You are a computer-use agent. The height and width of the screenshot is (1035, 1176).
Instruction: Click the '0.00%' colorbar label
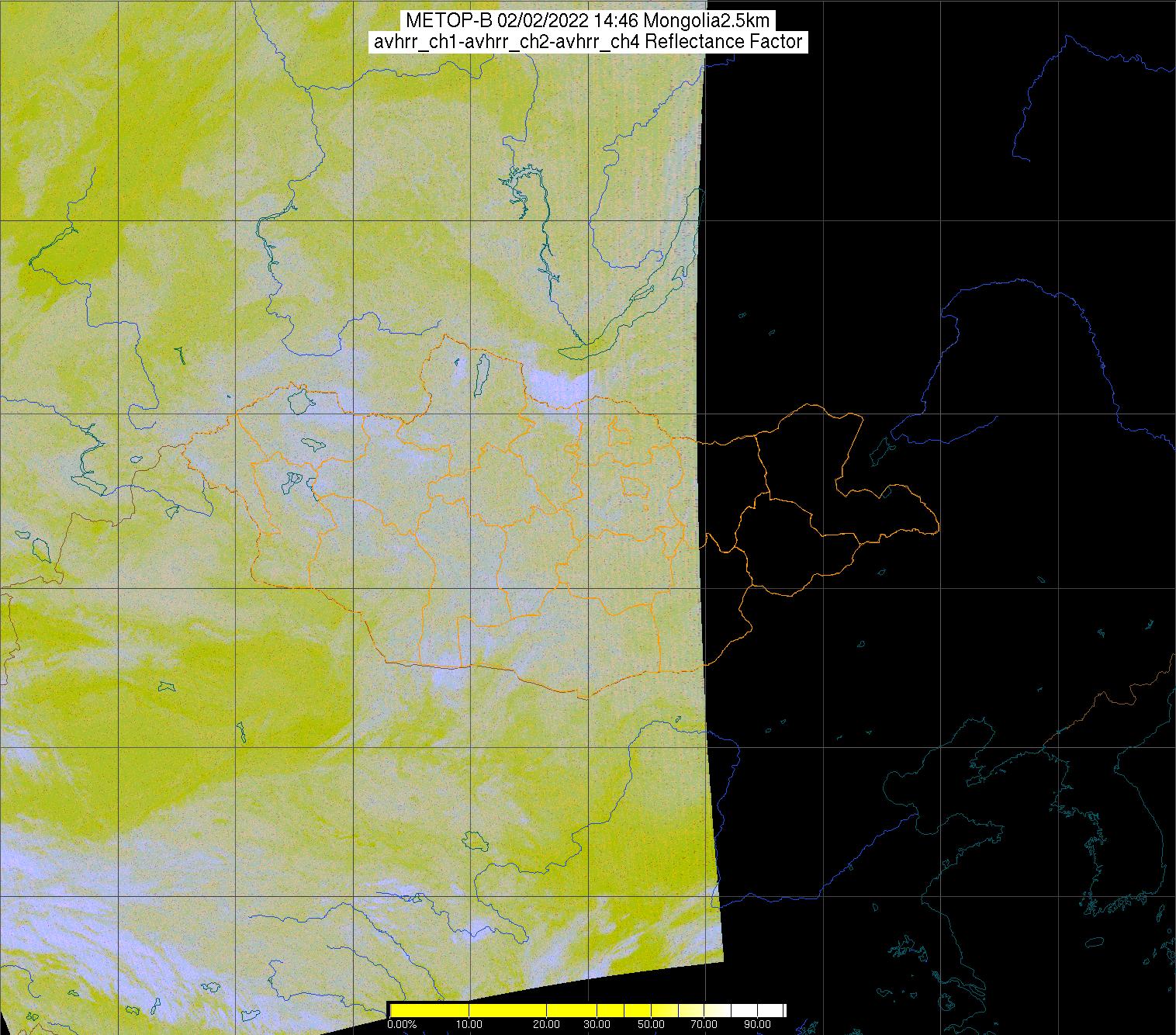click(x=401, y=1025)
